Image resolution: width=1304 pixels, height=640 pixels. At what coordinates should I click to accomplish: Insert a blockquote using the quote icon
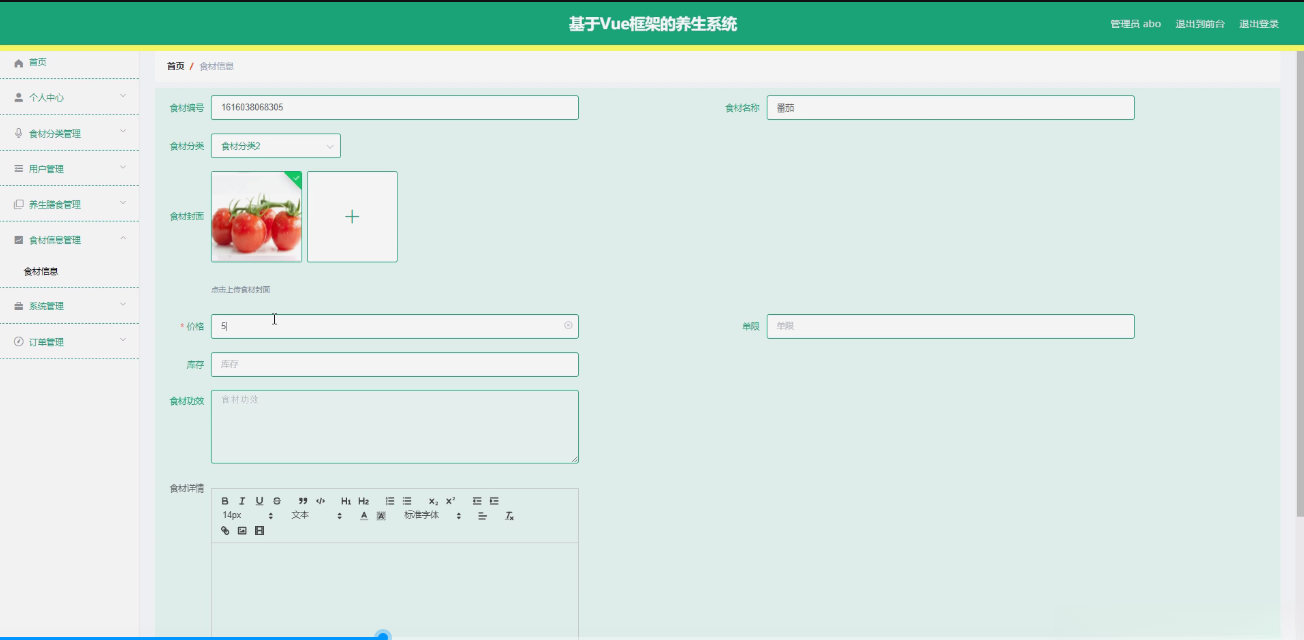pyautogui.click(x=302, y=501)
